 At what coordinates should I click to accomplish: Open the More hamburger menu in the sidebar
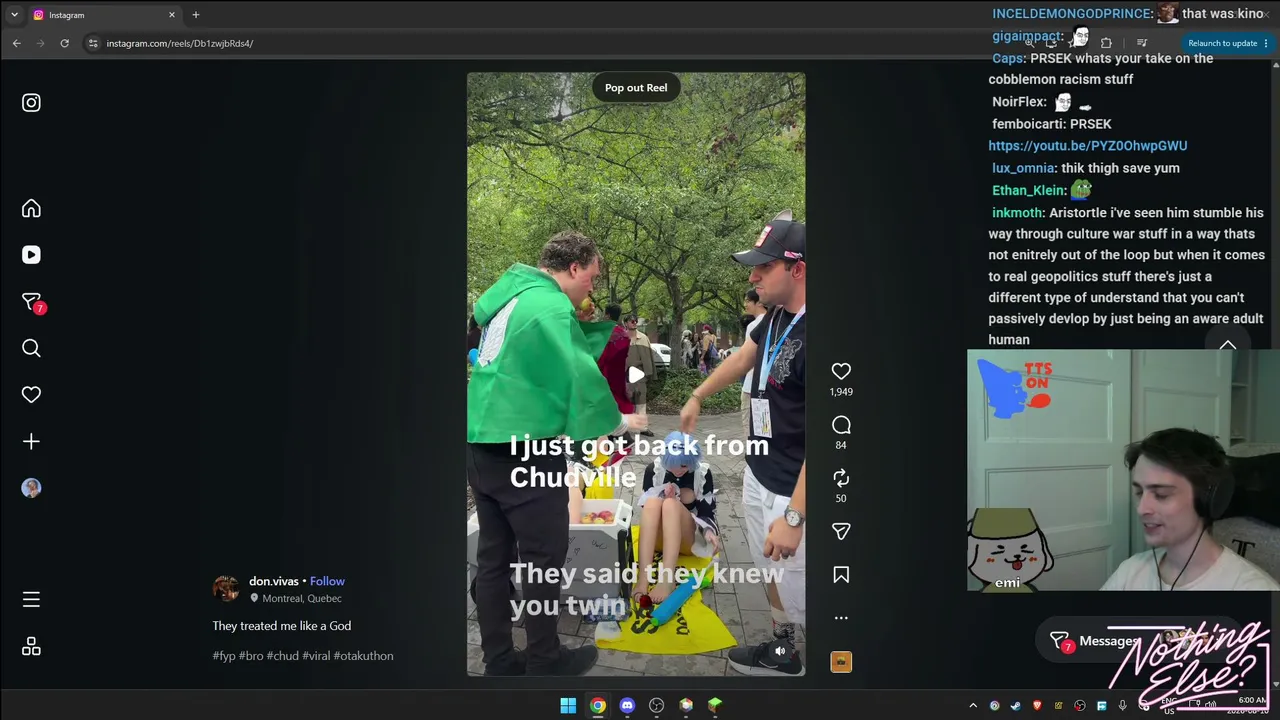pos(31,600)
